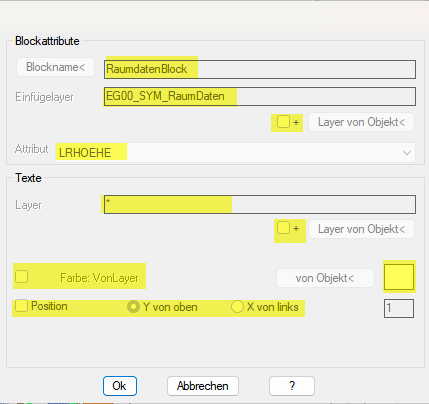The image size is (429, 404).
Task: Click the position number field showing 1
Action: click(399, 308)
